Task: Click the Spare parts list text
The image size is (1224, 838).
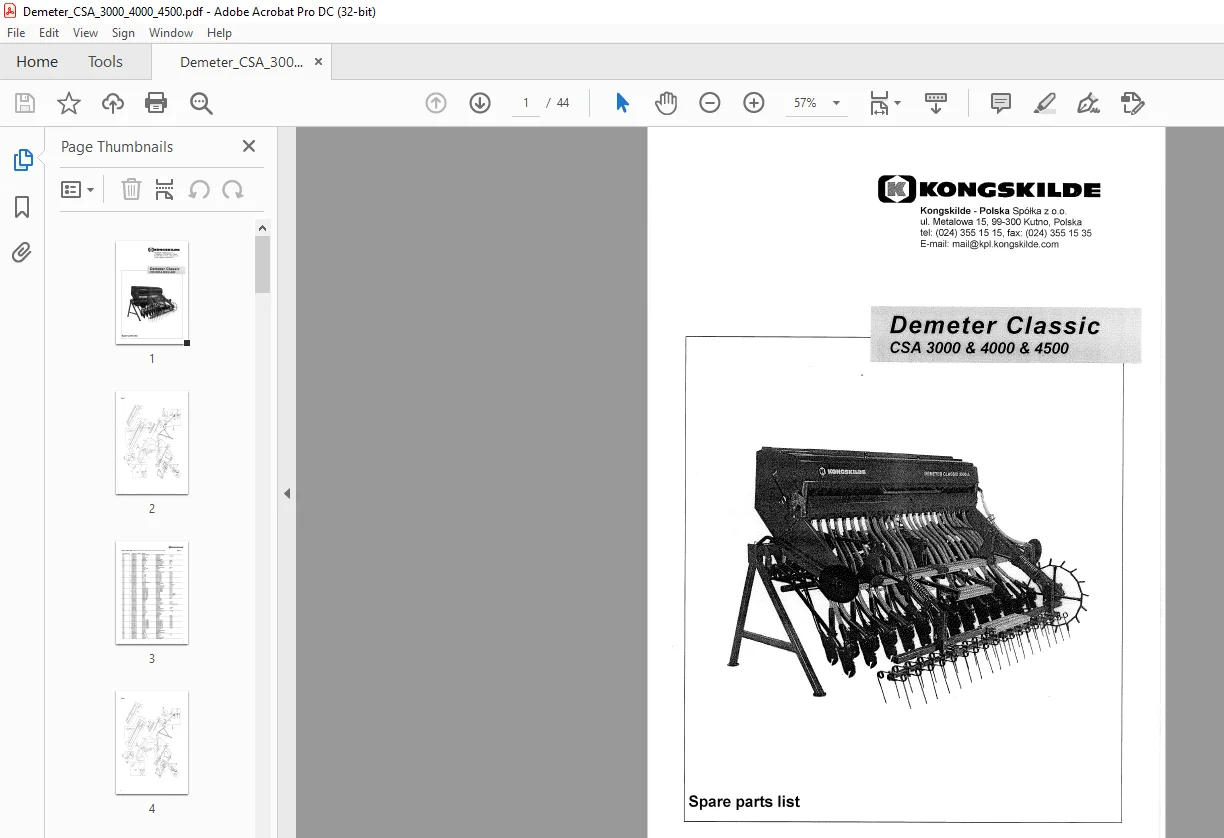Action: point(744,801)
